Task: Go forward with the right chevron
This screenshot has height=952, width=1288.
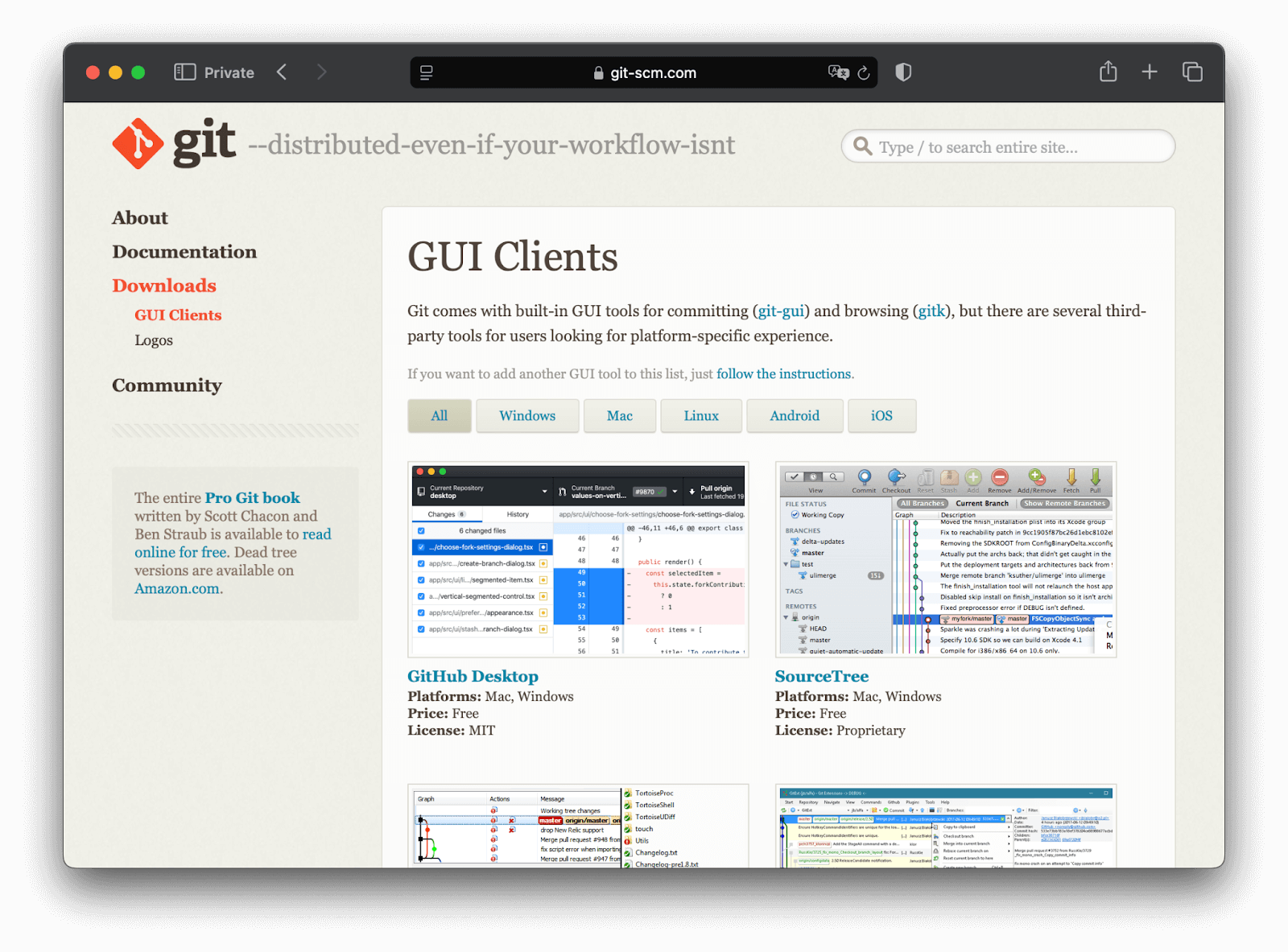Action: (322, 72)
